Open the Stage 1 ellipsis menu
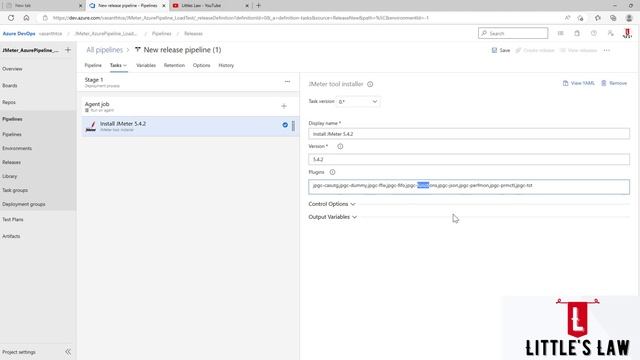Image resolution: width=640 pixels, height=360 pixels. (x=287, y=82)
